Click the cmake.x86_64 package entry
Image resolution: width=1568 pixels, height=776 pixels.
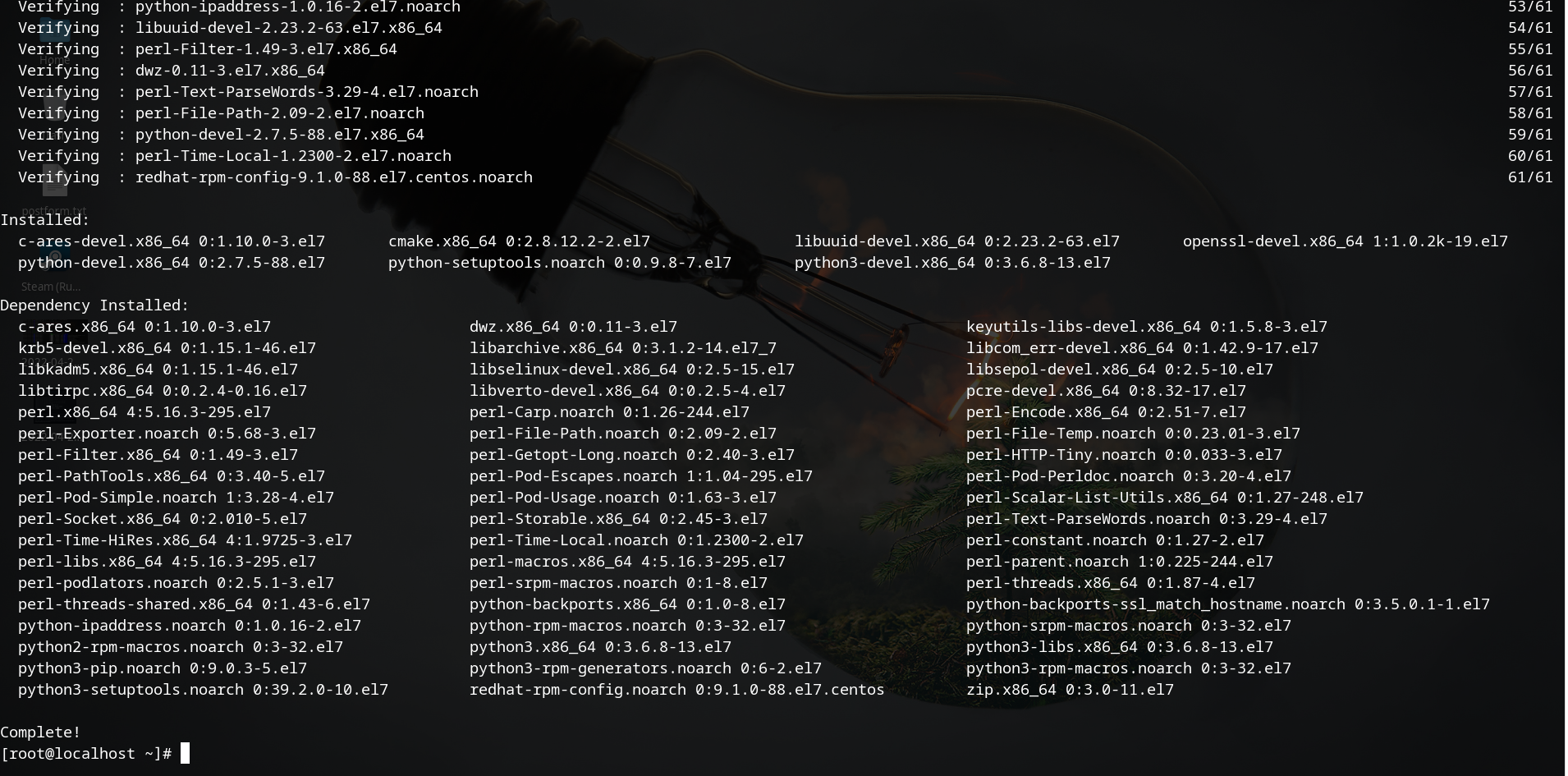pos(518,241)
